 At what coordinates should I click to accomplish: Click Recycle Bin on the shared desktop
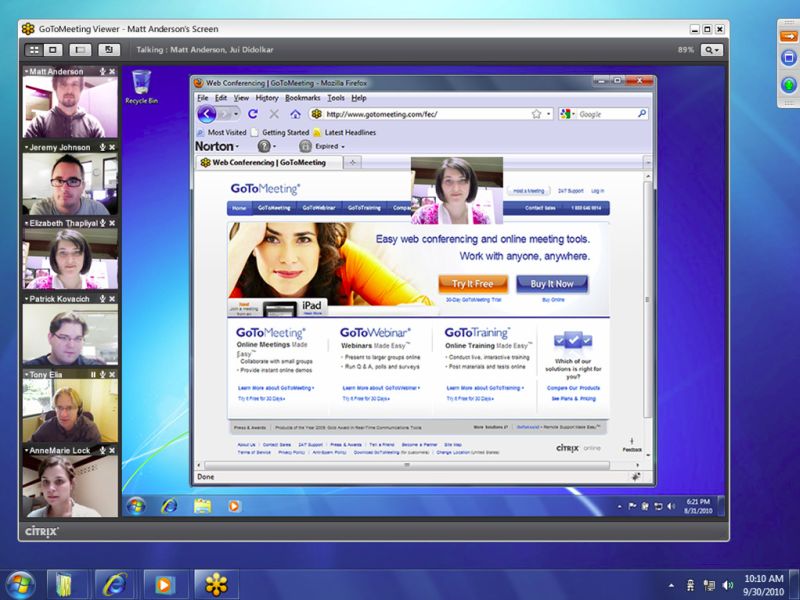[x=141, y=87]
